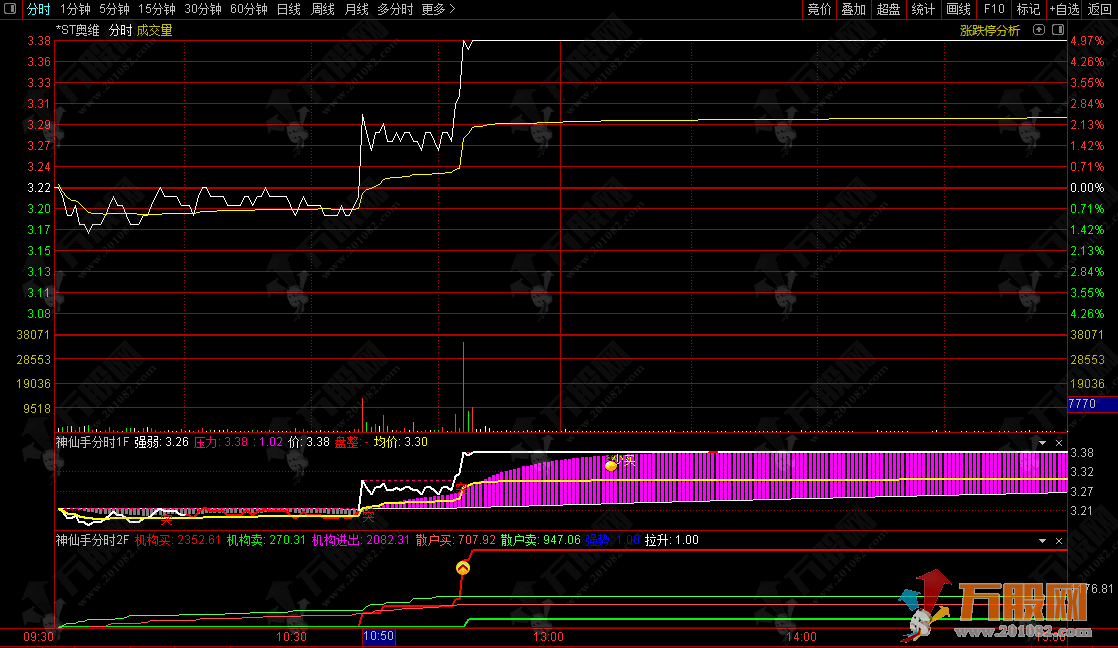
Task: Click the orange up-arrow signal marker
Action: click(463, 567)
